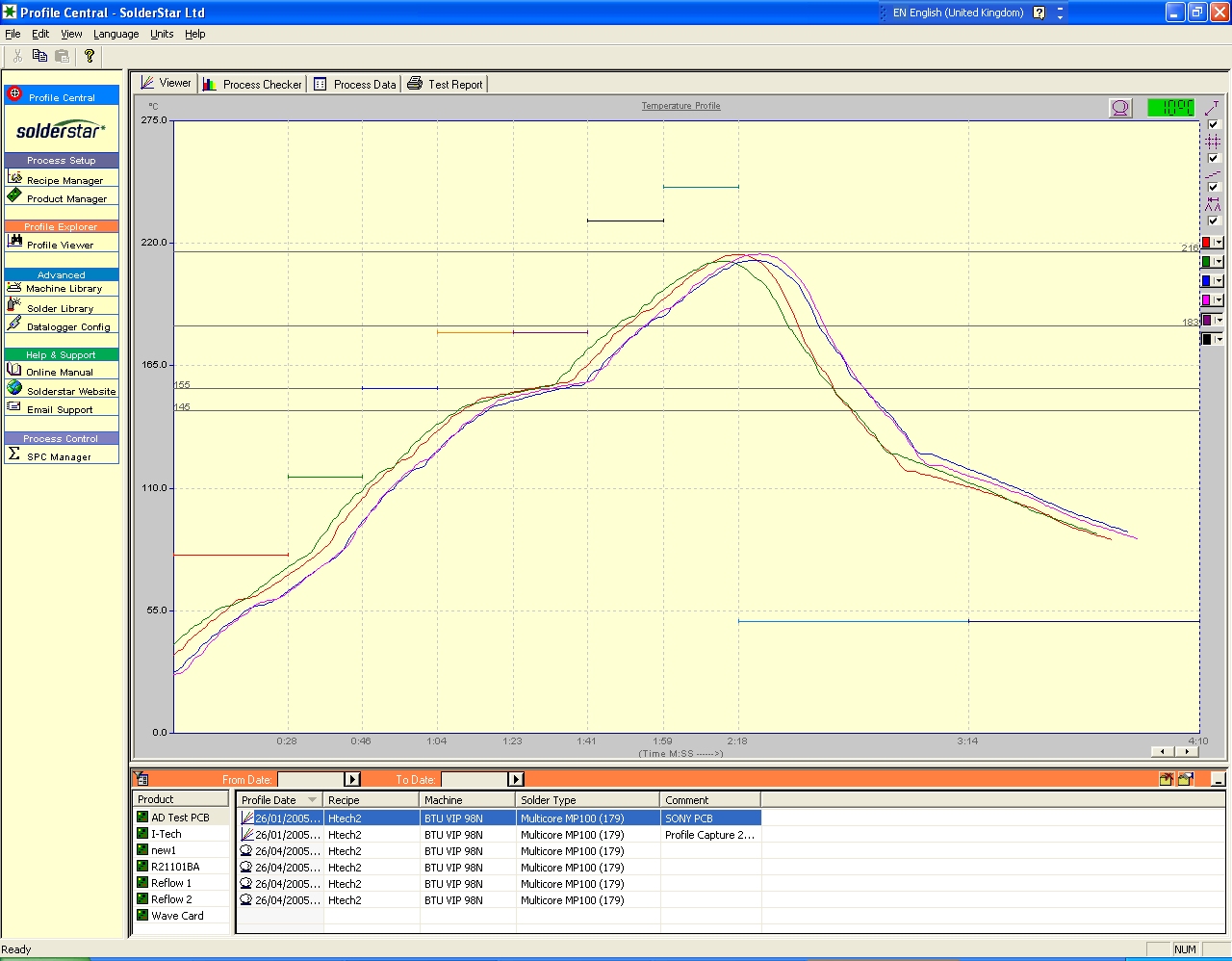Open Solderstar Website link

[x=62, y=390]
